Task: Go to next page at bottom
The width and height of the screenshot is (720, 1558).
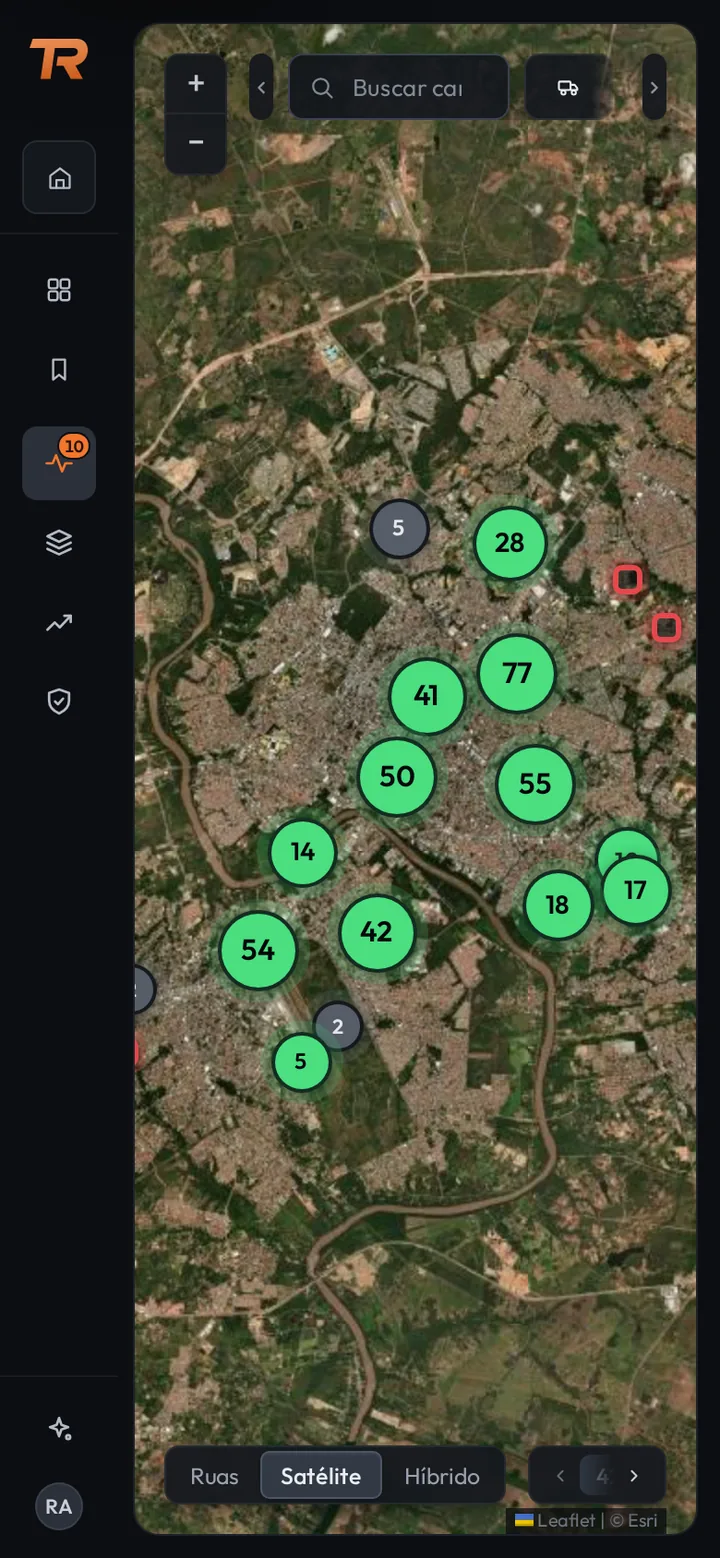Action: tap(634, 1476)
